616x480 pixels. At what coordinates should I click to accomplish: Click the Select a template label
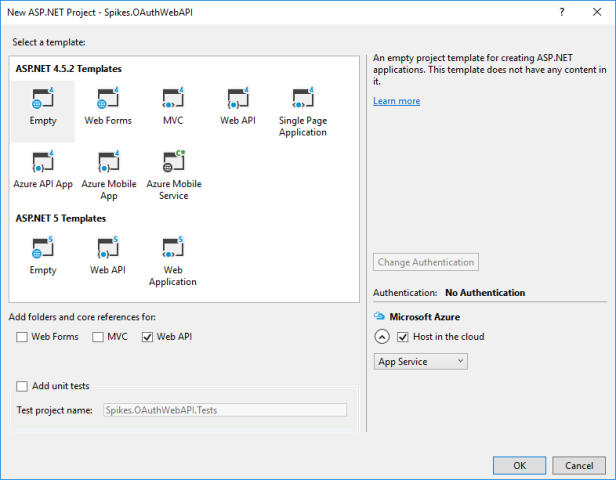click(x=49, y=42)
